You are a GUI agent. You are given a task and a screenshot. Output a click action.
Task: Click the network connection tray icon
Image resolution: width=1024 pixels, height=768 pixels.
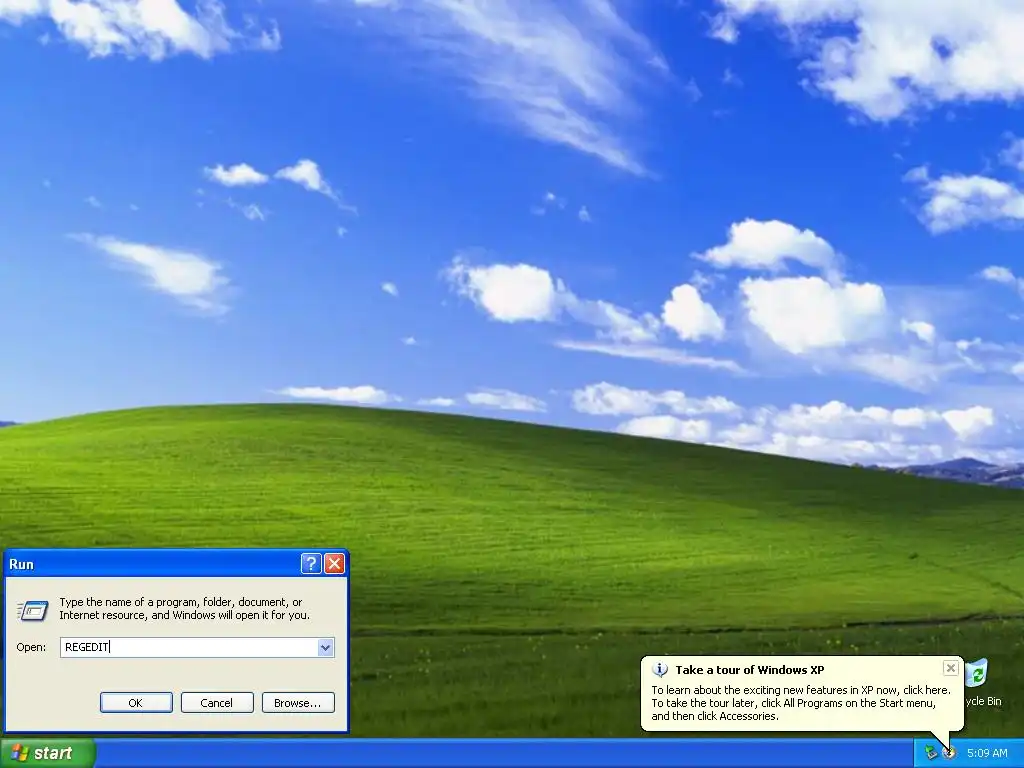(931, 753)
